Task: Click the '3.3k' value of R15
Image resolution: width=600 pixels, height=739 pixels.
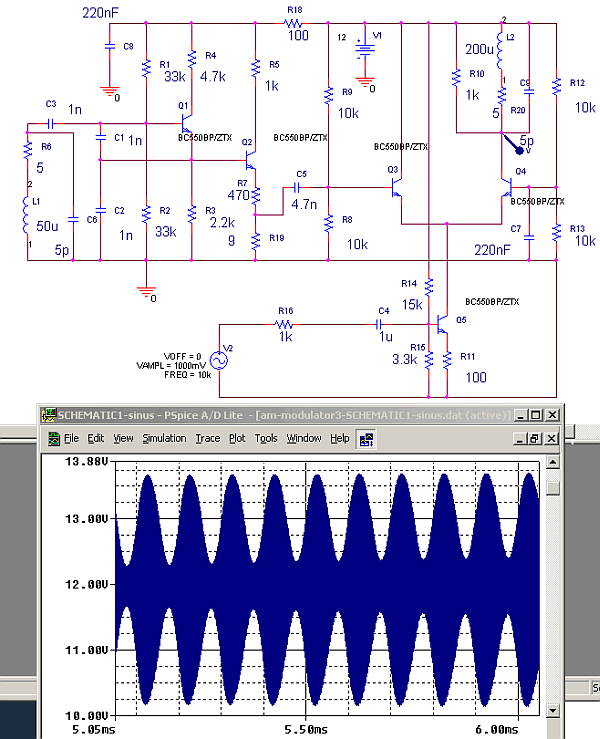Action: [x=404, y=359]
